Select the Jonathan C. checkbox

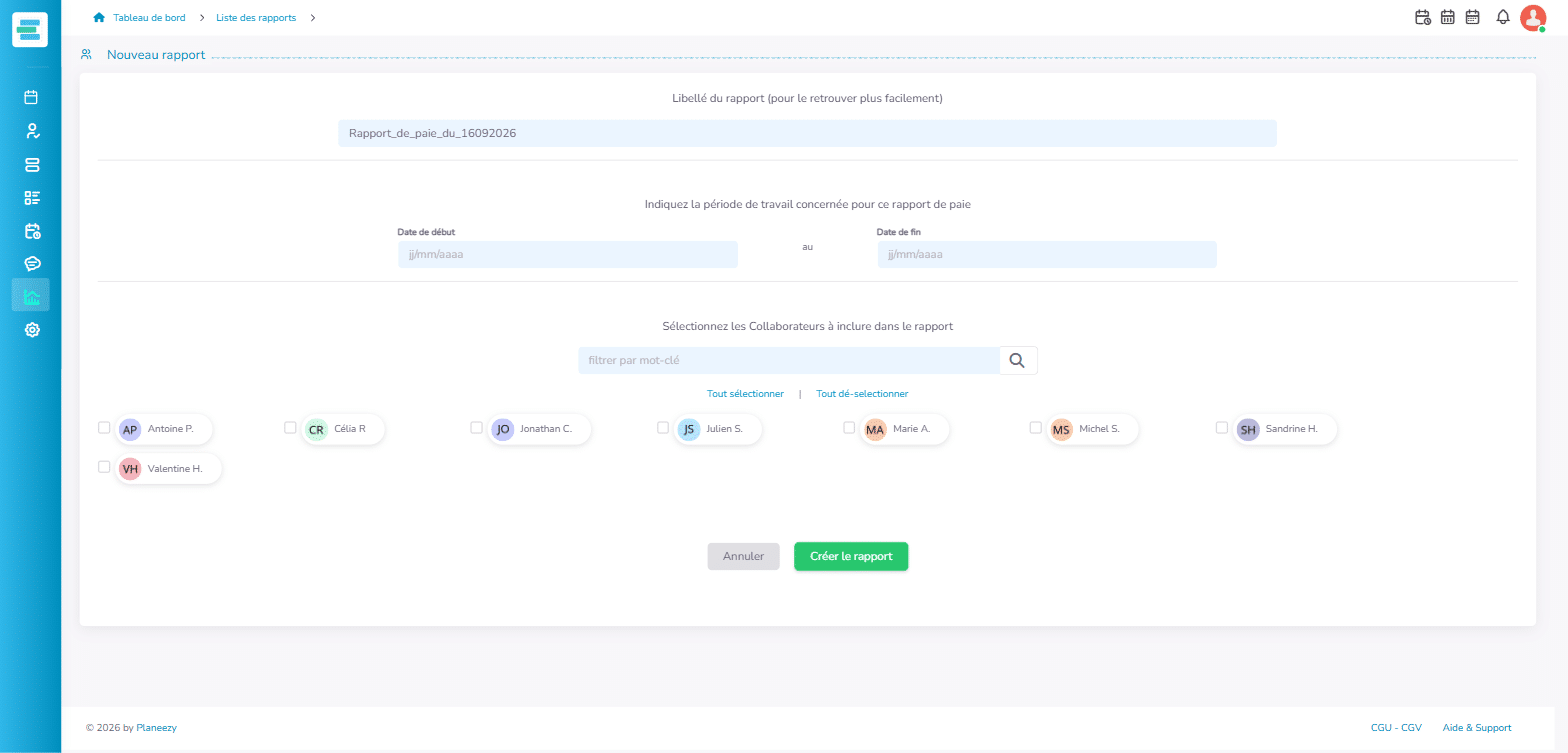tap(476, 427)
